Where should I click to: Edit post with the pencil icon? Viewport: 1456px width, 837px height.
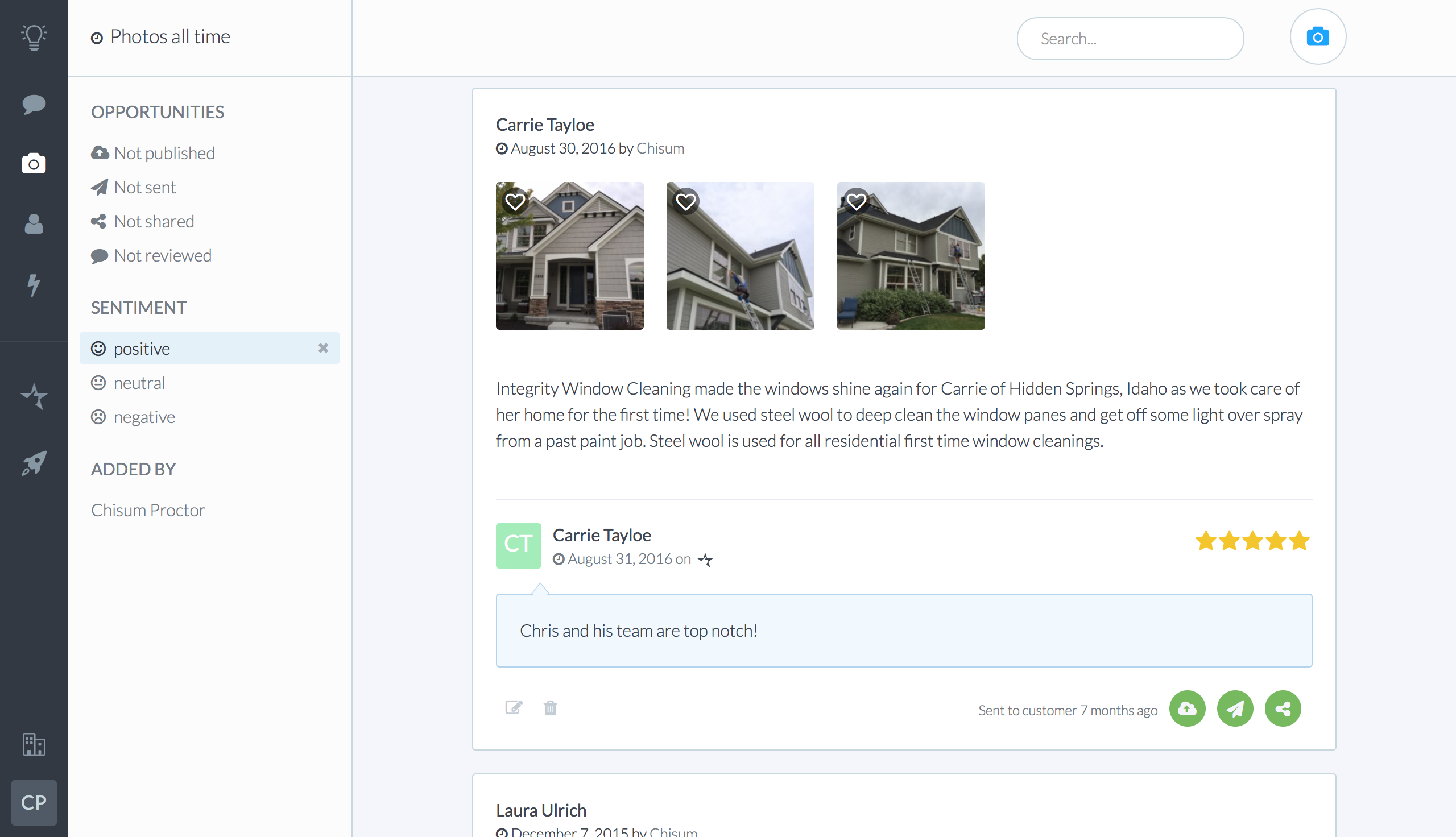click(x=514, y=708)
